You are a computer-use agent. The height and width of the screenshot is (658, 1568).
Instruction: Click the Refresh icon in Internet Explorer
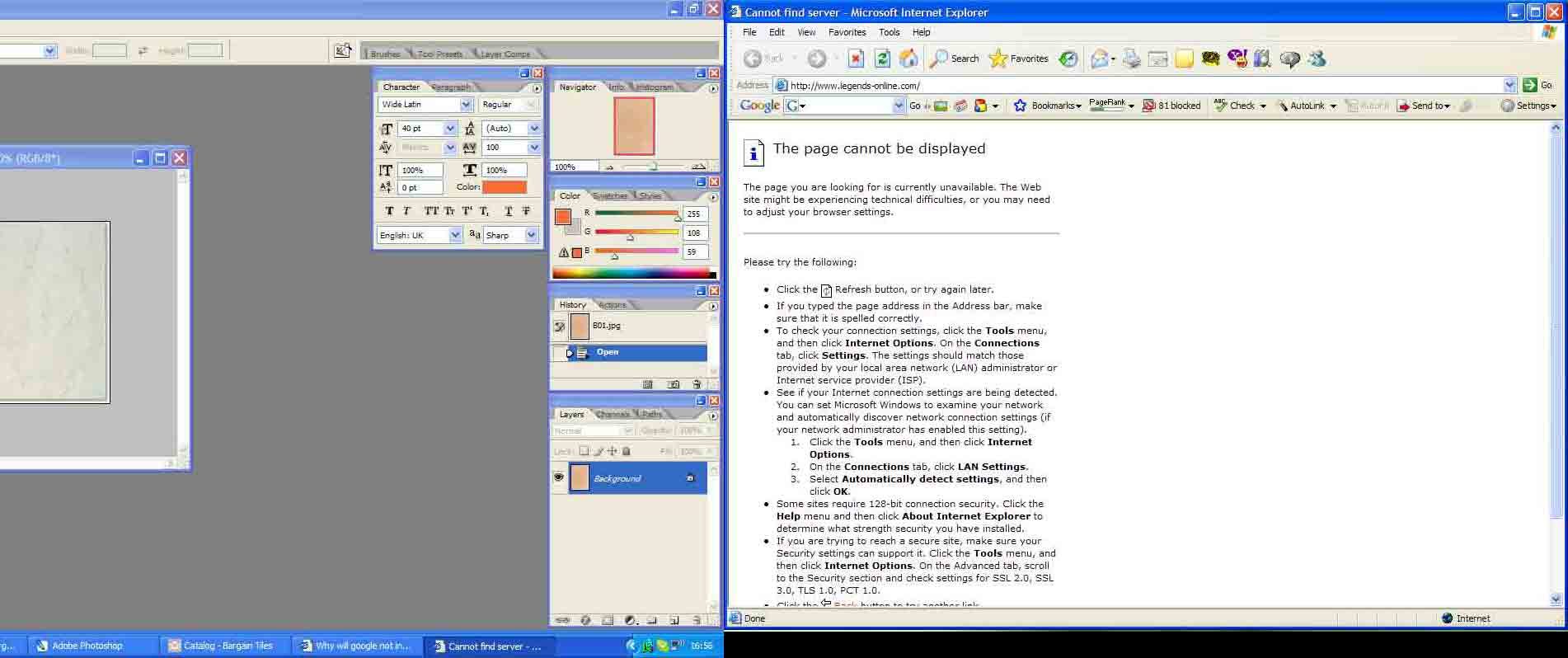click(x=882, y=59)
